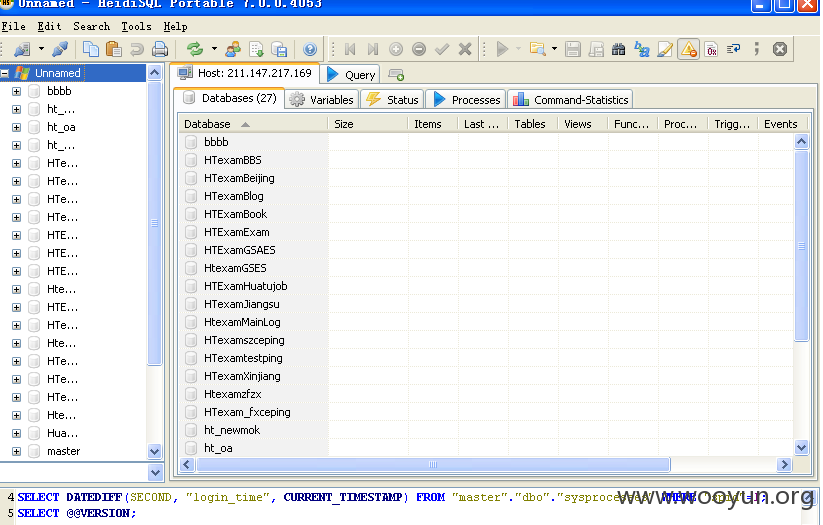Open the Processes tab
The width and height of the screenshot is (823, 525).
click(x=466, y=100)
